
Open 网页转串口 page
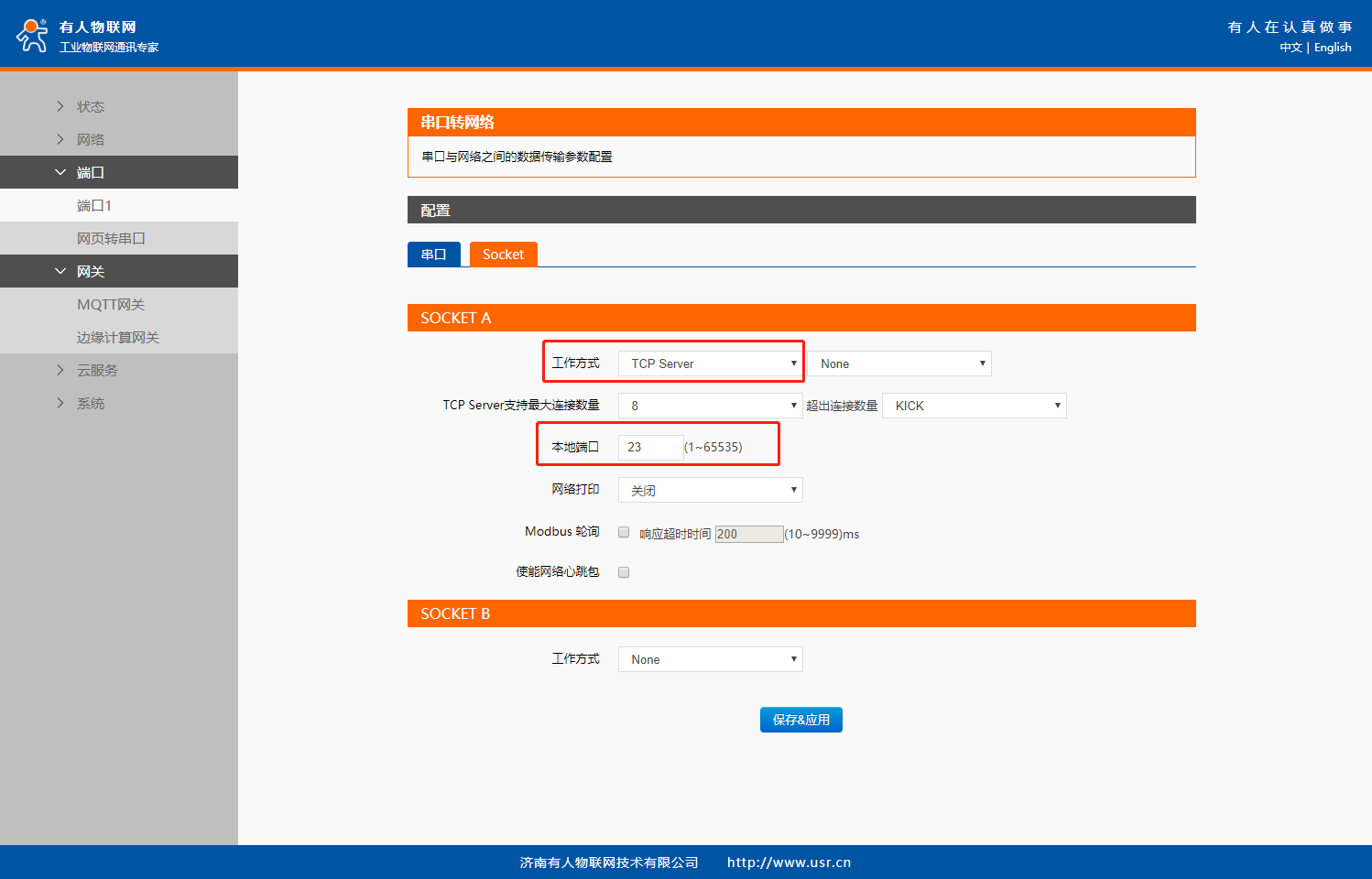pos(111,238)
